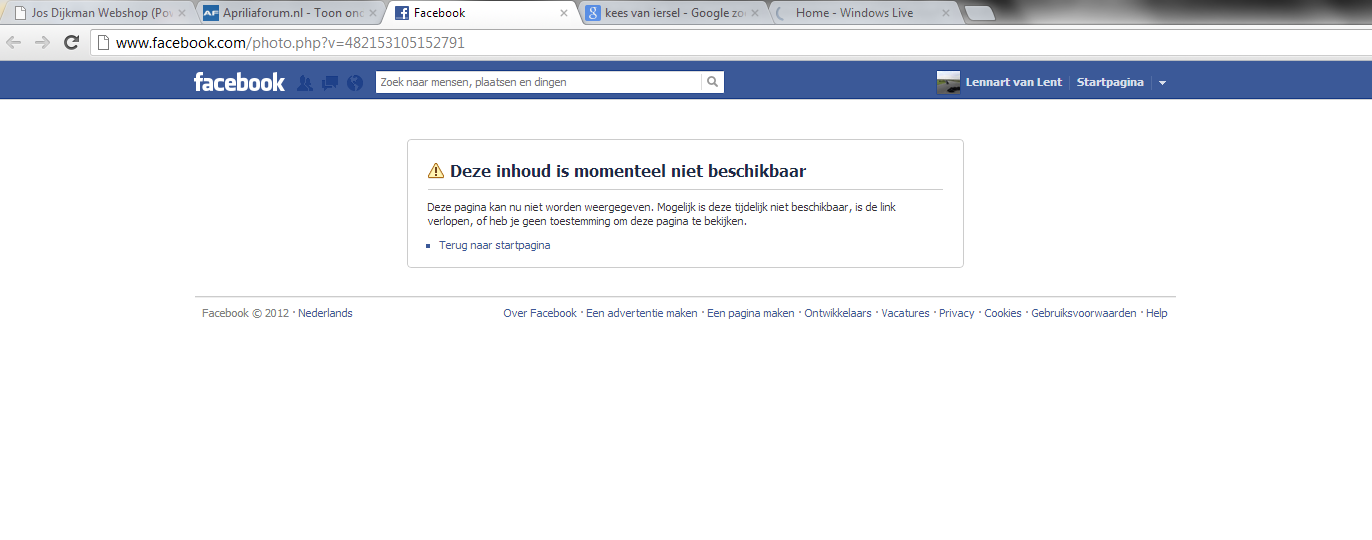Click the address bar URL field

tap(731, 43)
